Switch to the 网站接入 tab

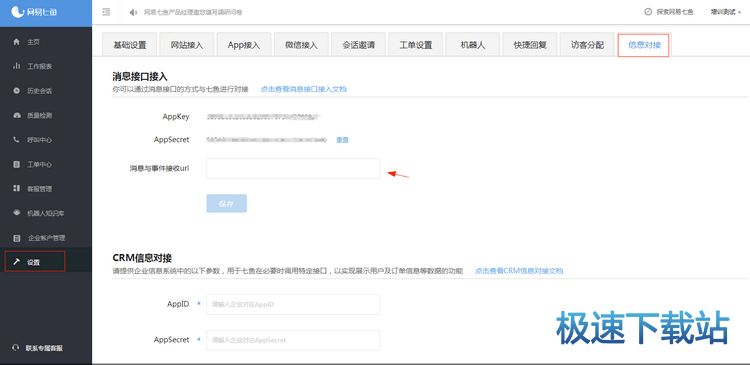point(187,45)
